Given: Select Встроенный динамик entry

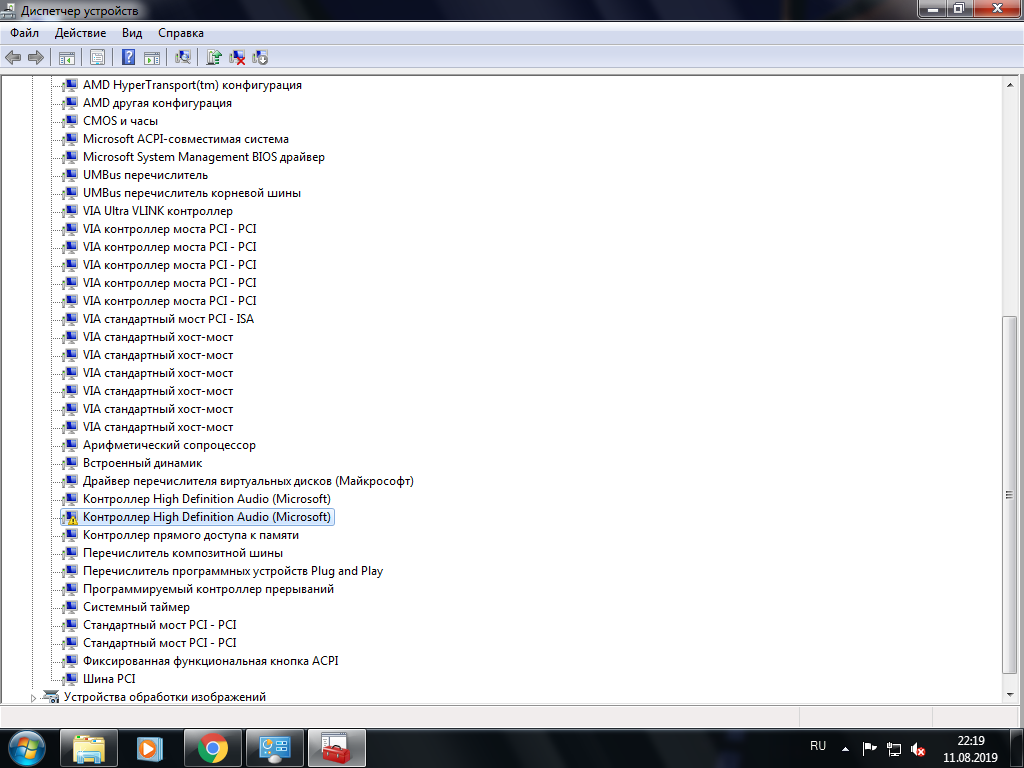Looking at the screenshot, I should pyautogui.click(x=142, y=463).
